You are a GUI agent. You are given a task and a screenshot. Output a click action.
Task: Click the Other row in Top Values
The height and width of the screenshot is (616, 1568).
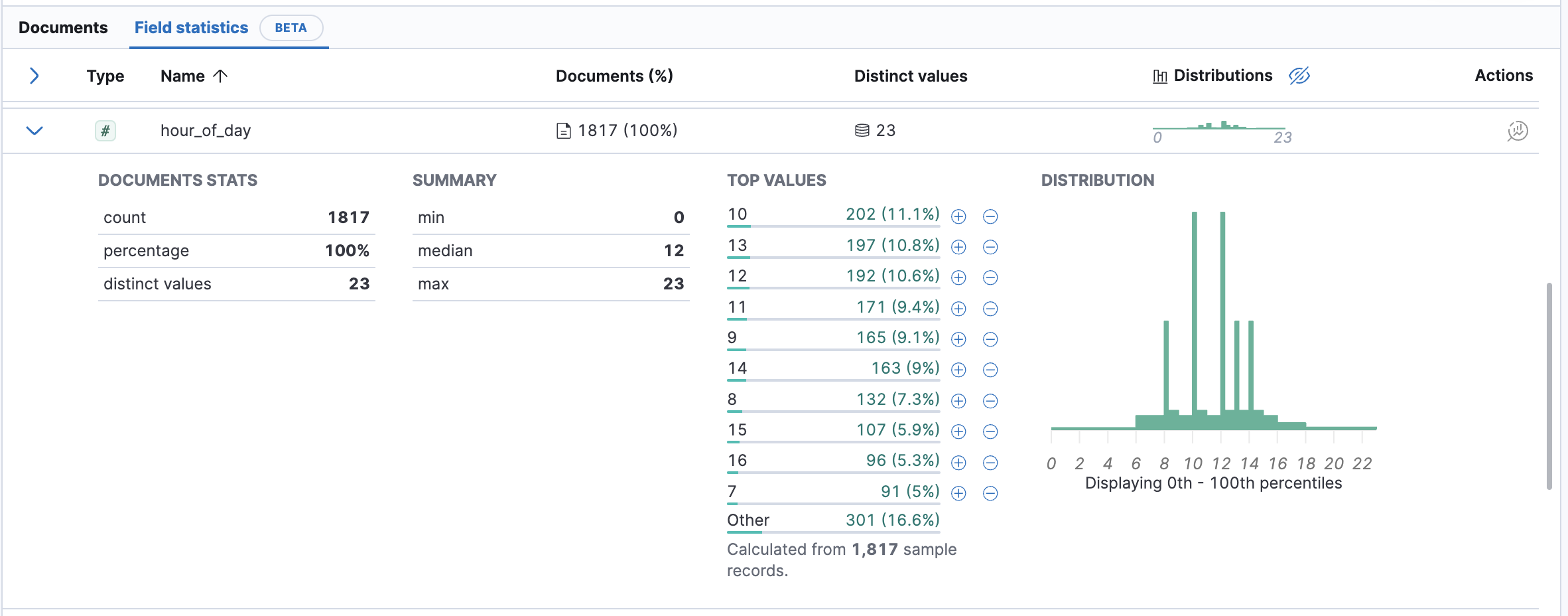tap(747, 520)
